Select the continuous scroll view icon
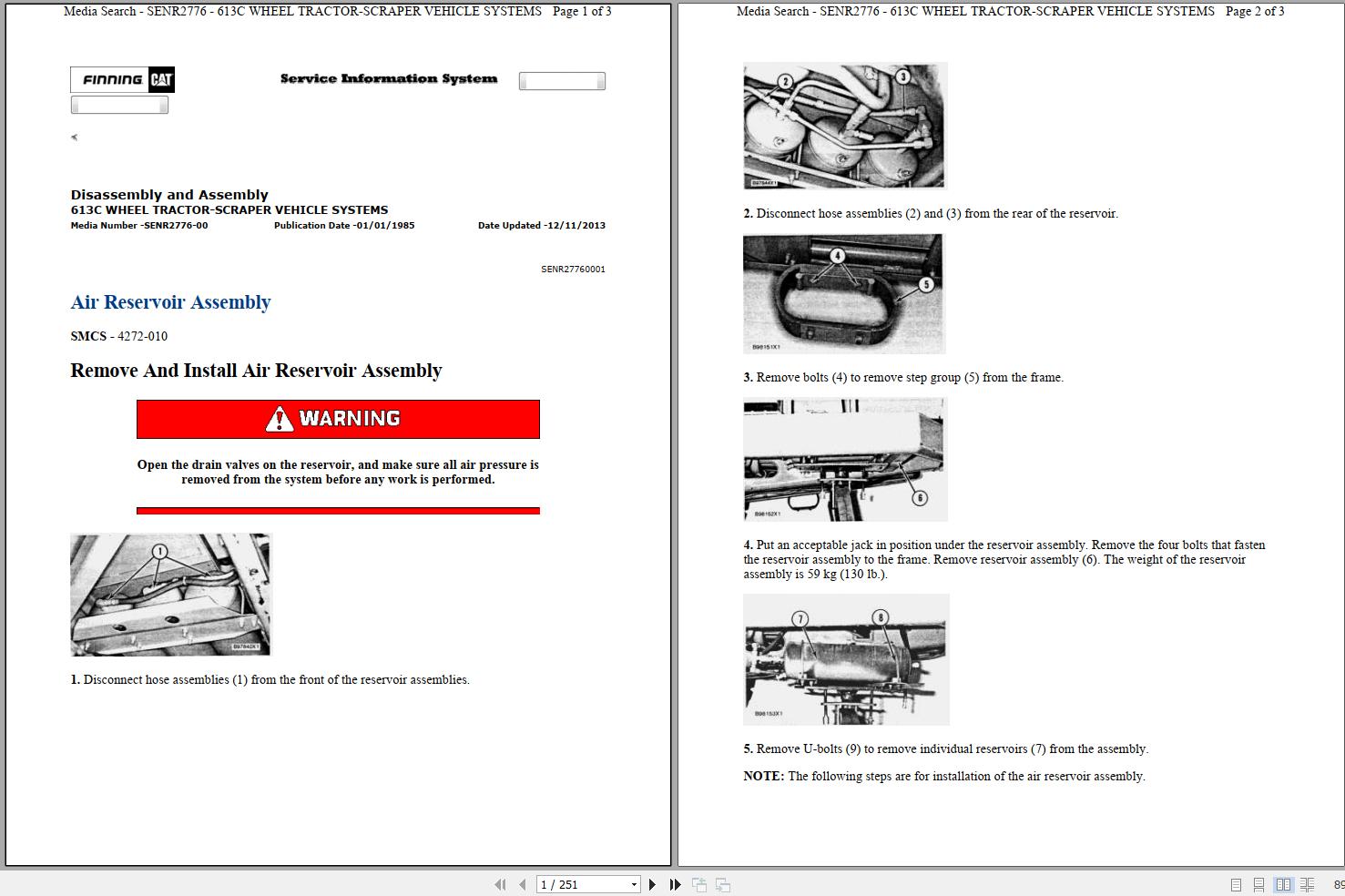The image size is (1345, 896). tap(1258, 884)
